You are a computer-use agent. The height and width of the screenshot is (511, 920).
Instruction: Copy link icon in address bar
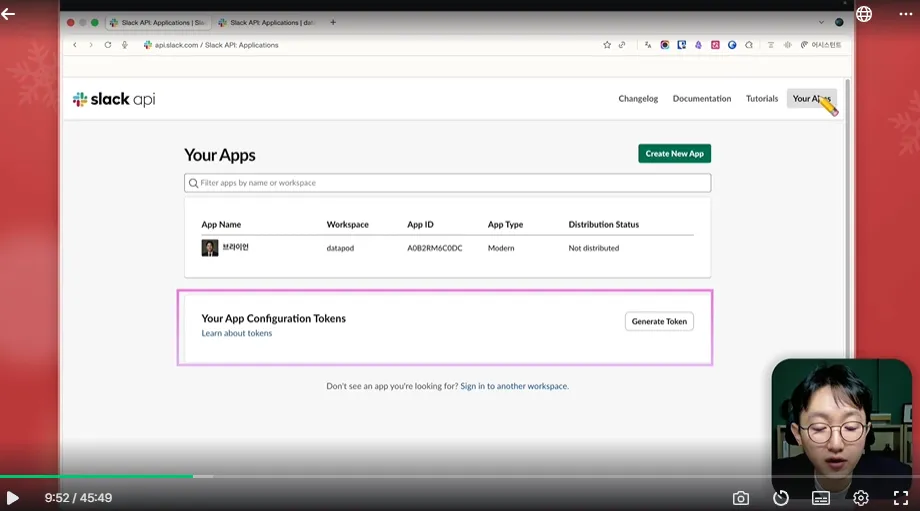(622, 45)
